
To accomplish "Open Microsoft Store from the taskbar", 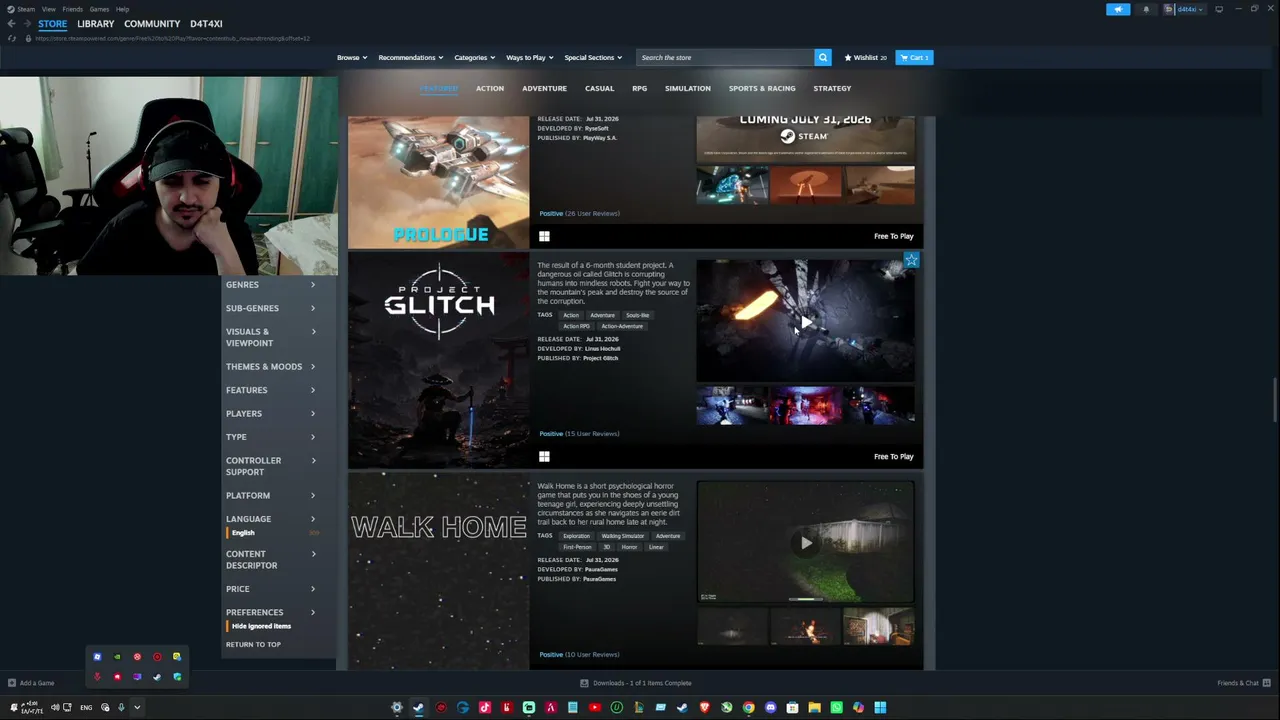I will (792, 708).
